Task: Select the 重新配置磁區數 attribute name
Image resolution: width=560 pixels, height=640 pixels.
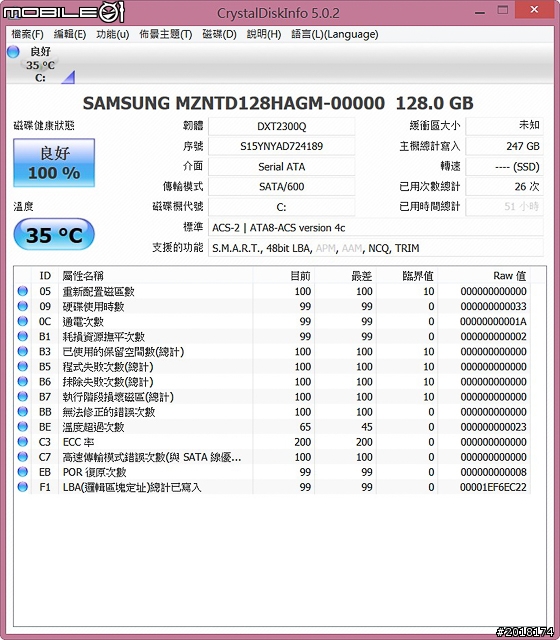Action: (x=98, y=291)
